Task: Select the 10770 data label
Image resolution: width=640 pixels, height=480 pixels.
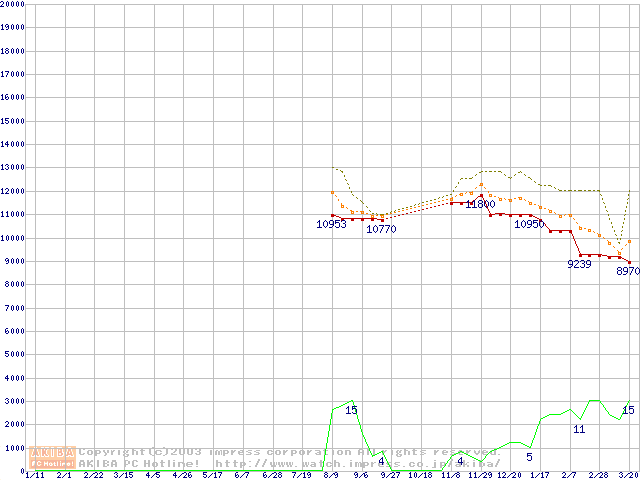Action: click(x=381, y=229)
